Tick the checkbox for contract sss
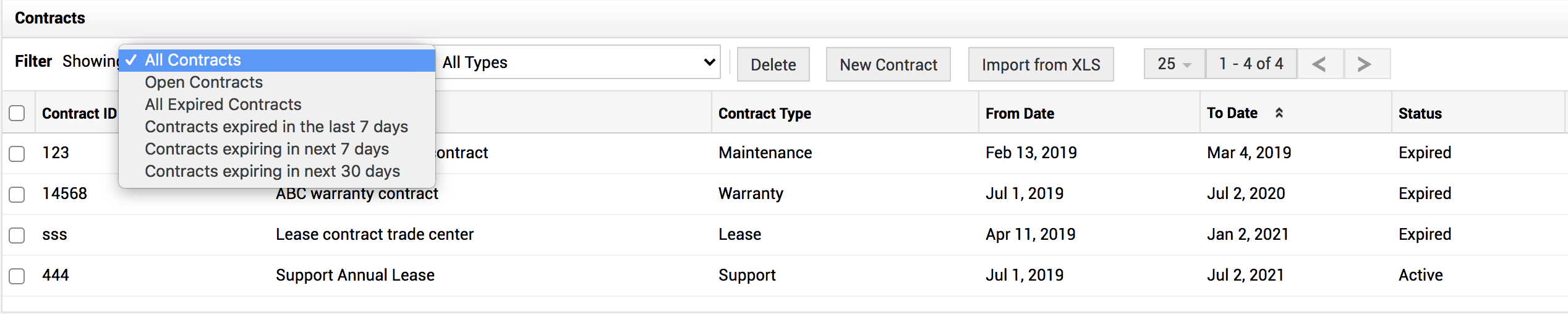Viewport: 1568px width, 314px height. click(x=17, y=235)
